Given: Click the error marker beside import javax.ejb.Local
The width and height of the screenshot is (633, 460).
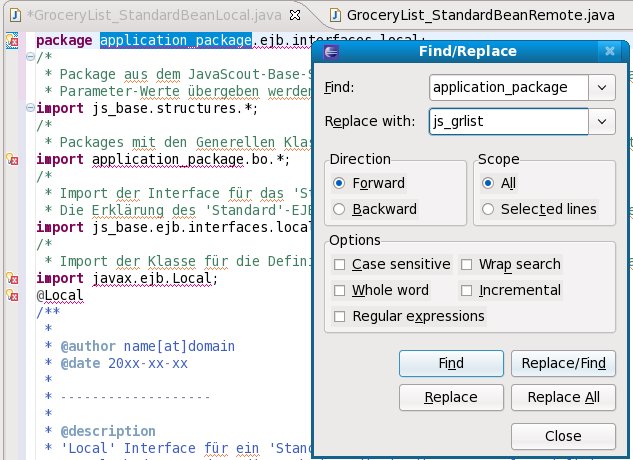Looking at the screenshot, I should (11, 278).
